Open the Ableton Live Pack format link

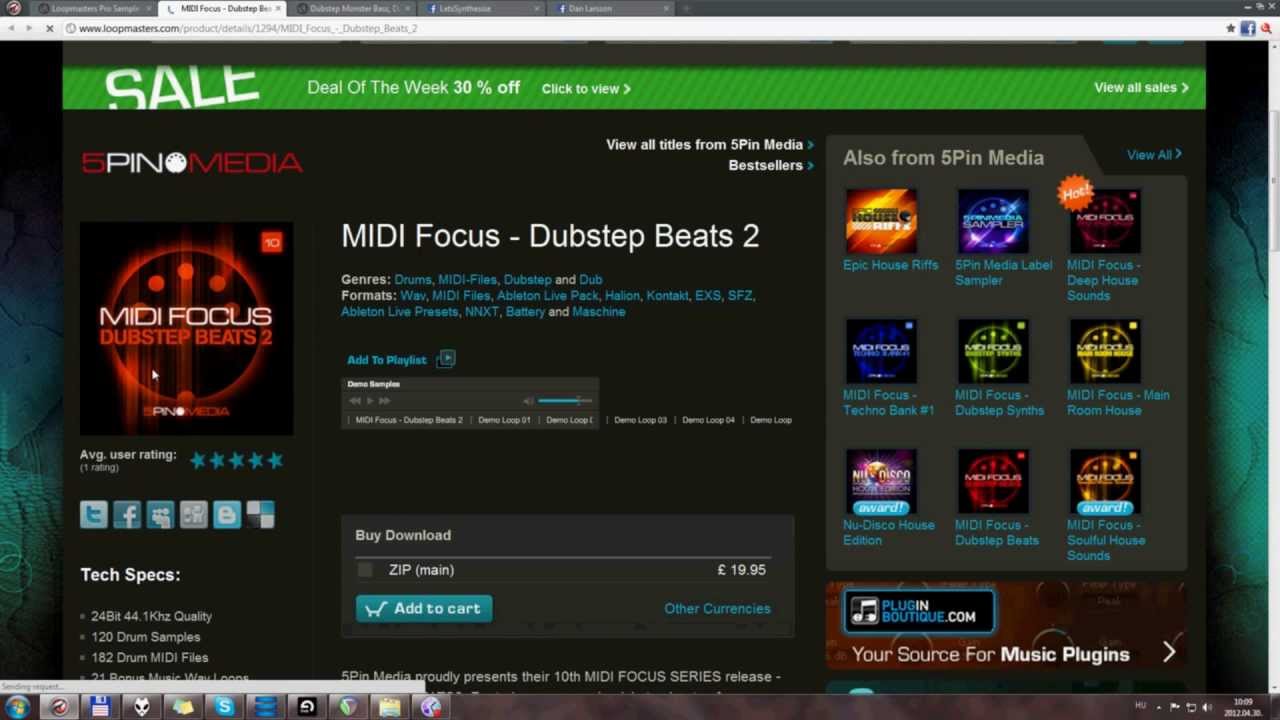click(548, 296)
